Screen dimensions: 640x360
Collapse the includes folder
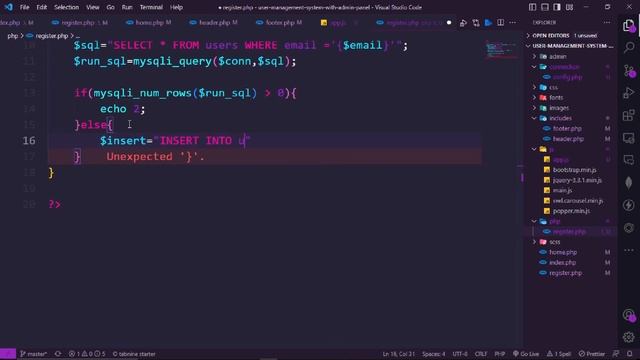click(571, 118)
